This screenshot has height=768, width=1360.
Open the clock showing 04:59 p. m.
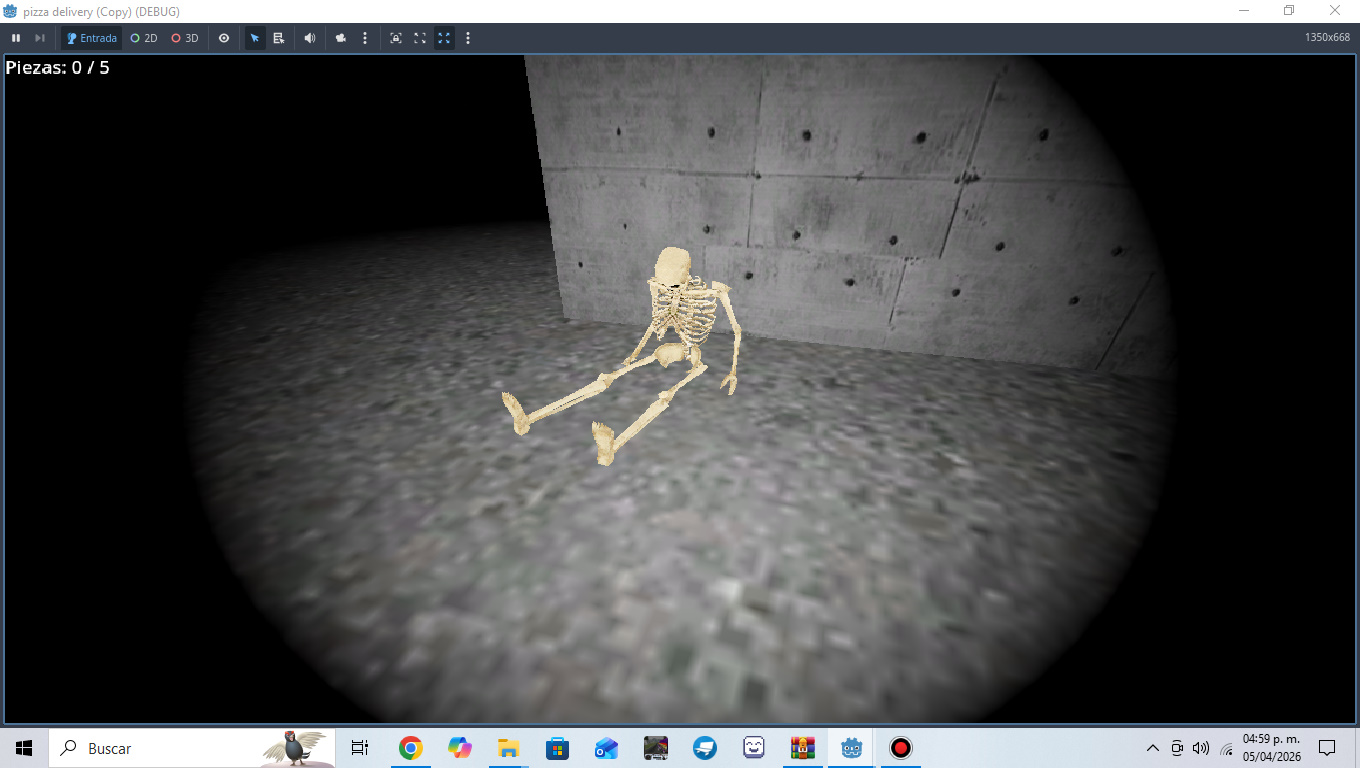pos(1272,748)
